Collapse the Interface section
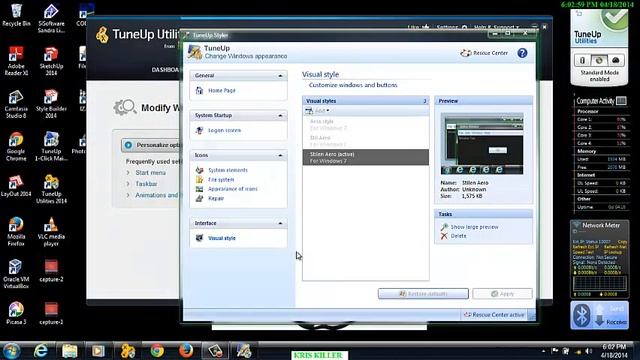 coord(280,224)
